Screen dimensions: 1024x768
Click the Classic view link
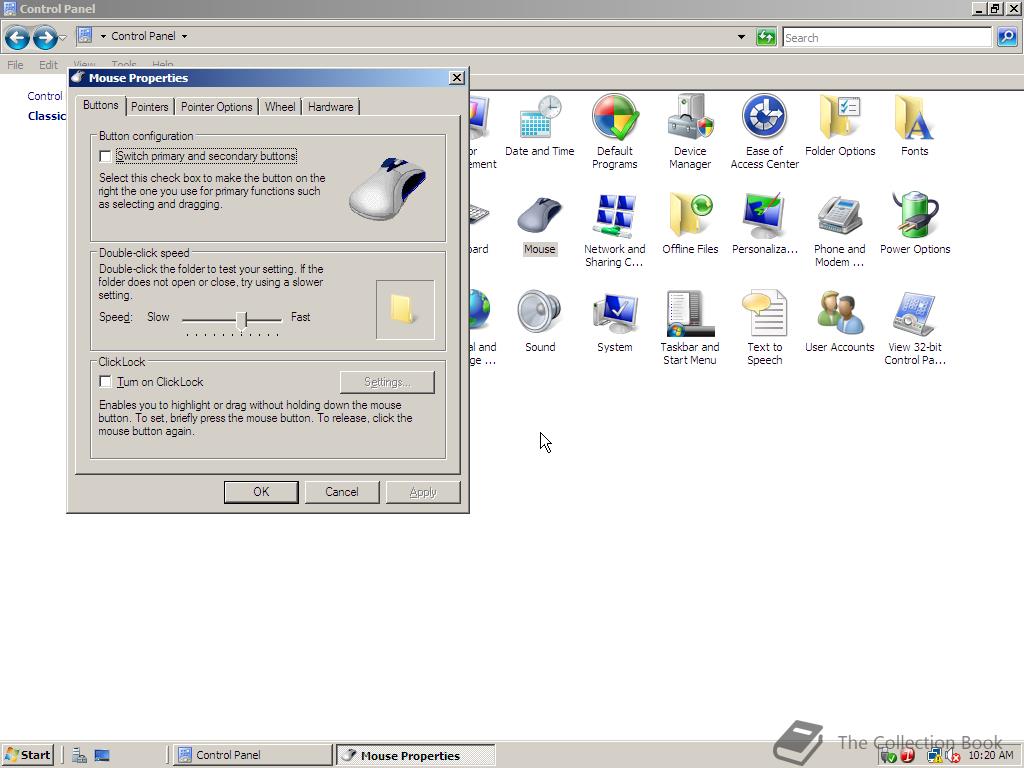47,116
